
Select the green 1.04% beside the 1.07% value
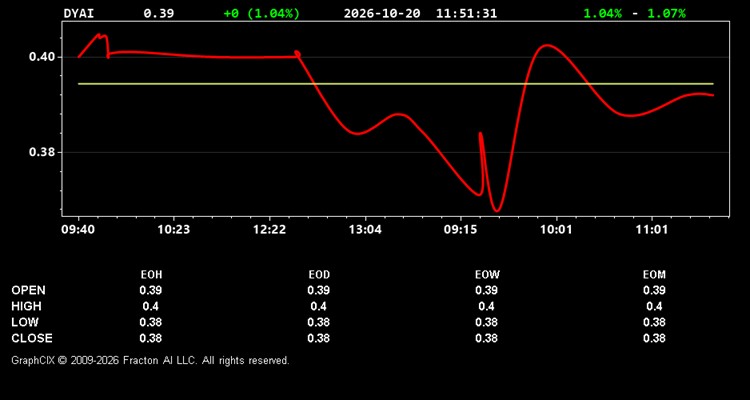pos(603,13)
